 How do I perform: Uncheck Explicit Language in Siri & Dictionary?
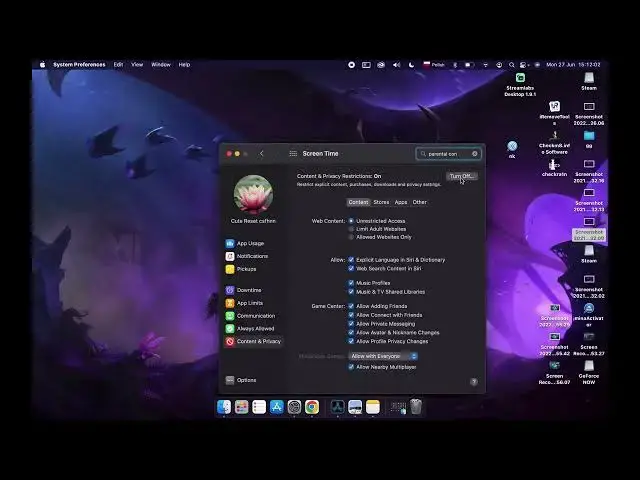click(x=351, y=260)
